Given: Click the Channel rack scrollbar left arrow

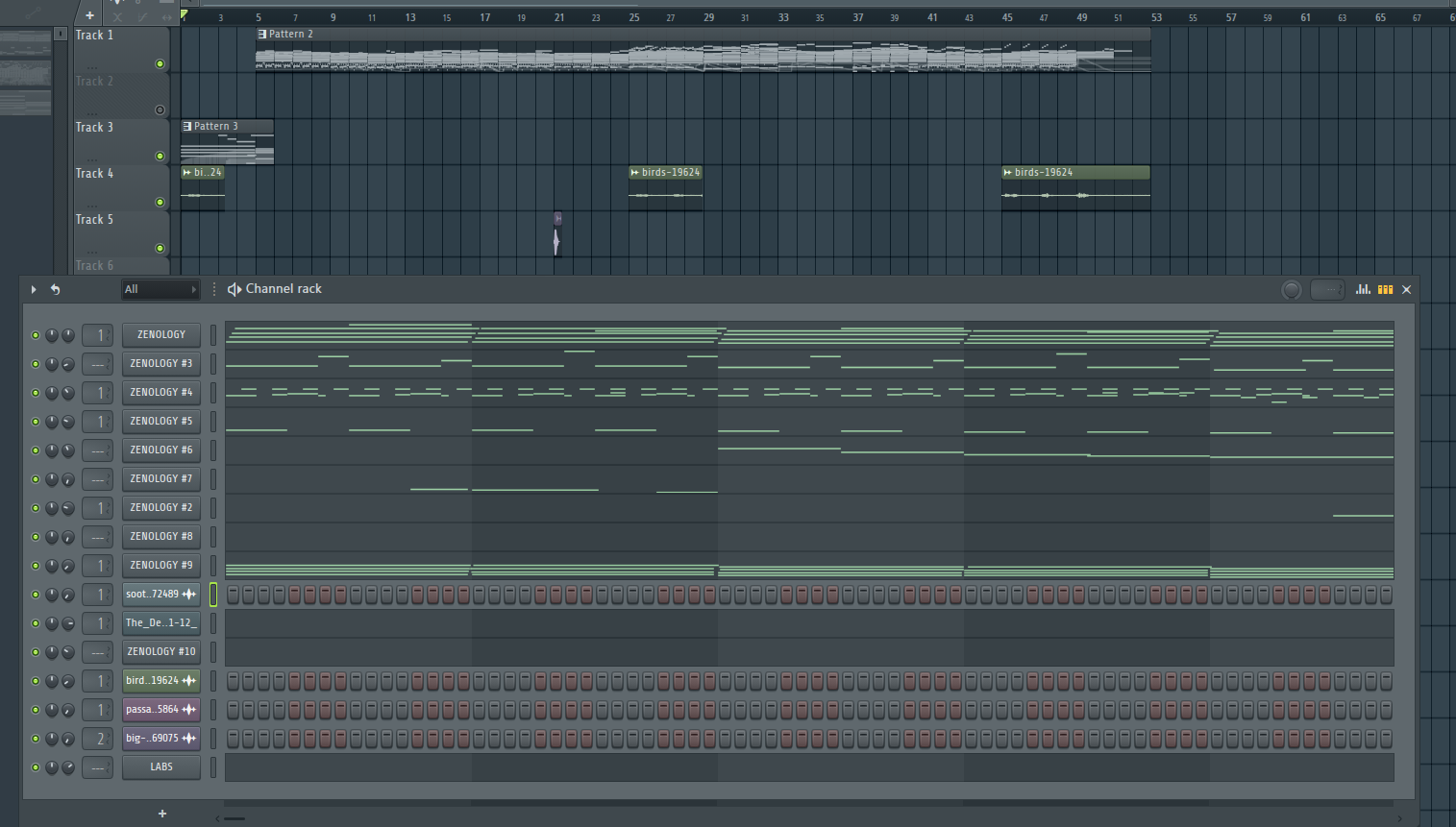Looking at the screenshot, I should tap(217, 818).
